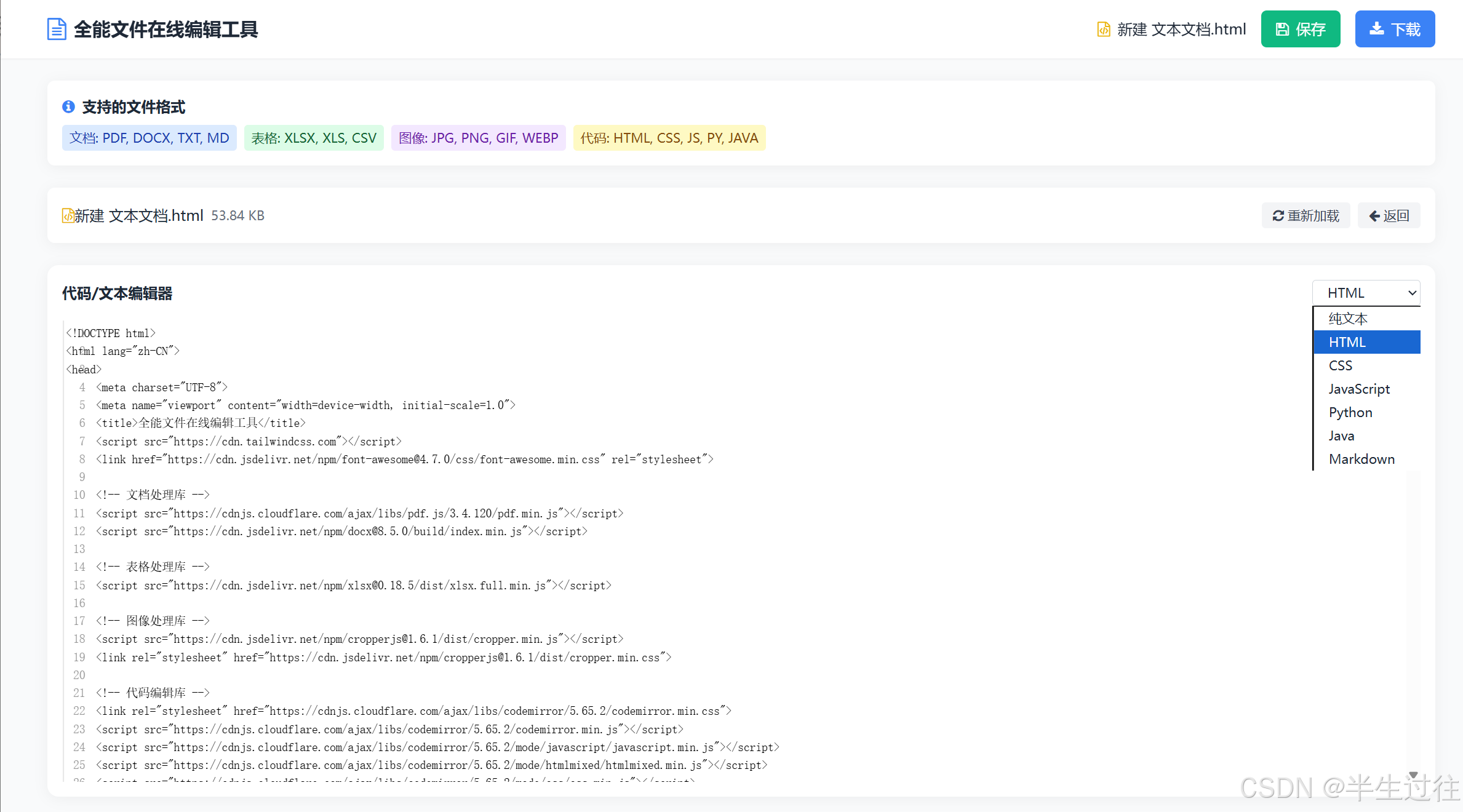
Task: Select CSS in the language list
Action: pyautogui.click(x=1366, y=365)
